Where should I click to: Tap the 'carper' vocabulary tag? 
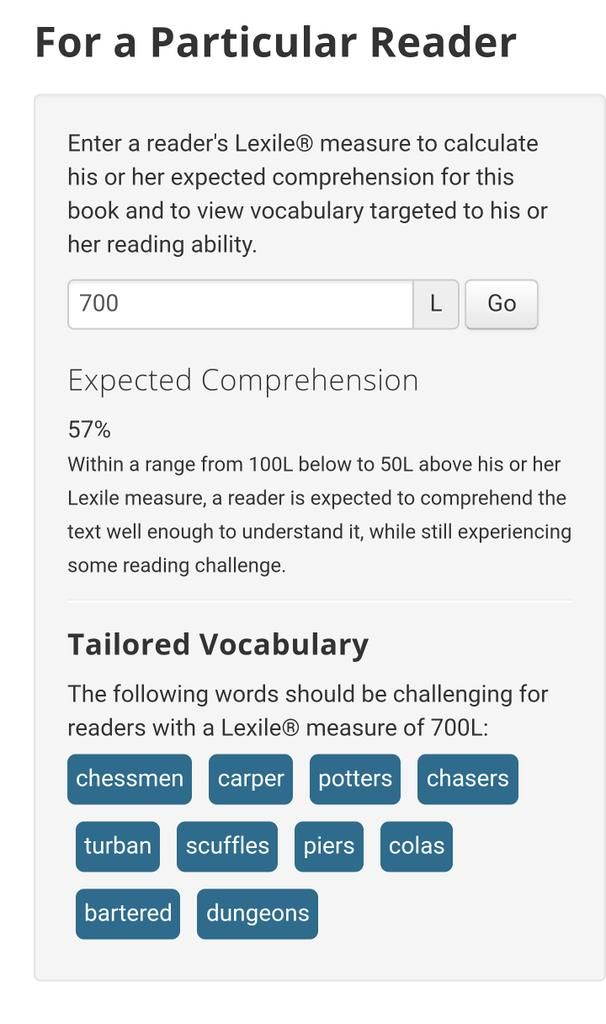click(251, 779)
